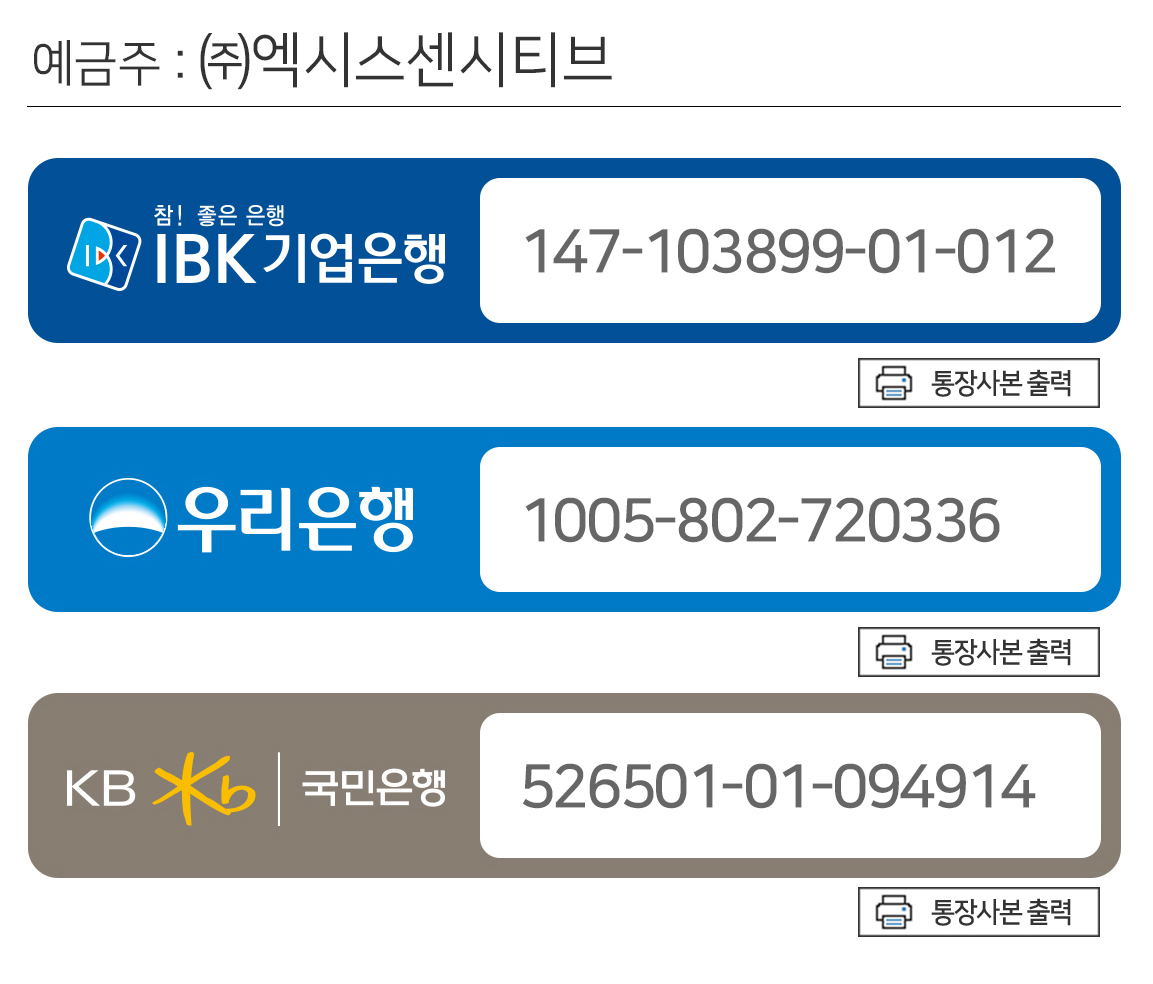Print the KB 국민은행 통장사본
The width and height of the screenshot is (1153, 984).
[979, 912]
